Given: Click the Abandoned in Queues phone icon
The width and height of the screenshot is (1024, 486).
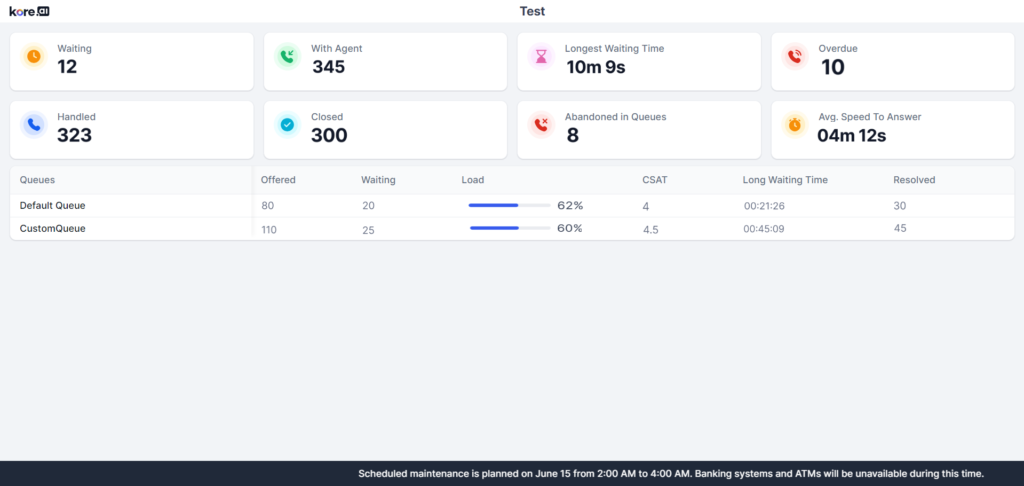Looking at the screenshot, I should (x=541, y=125).
